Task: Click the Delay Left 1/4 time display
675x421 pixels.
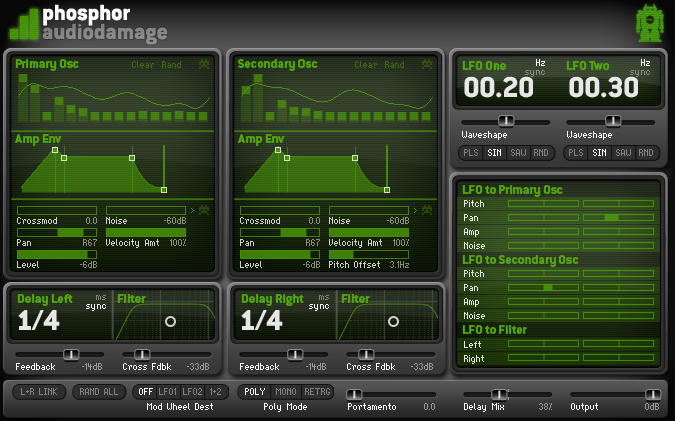Action: [40, 319]
